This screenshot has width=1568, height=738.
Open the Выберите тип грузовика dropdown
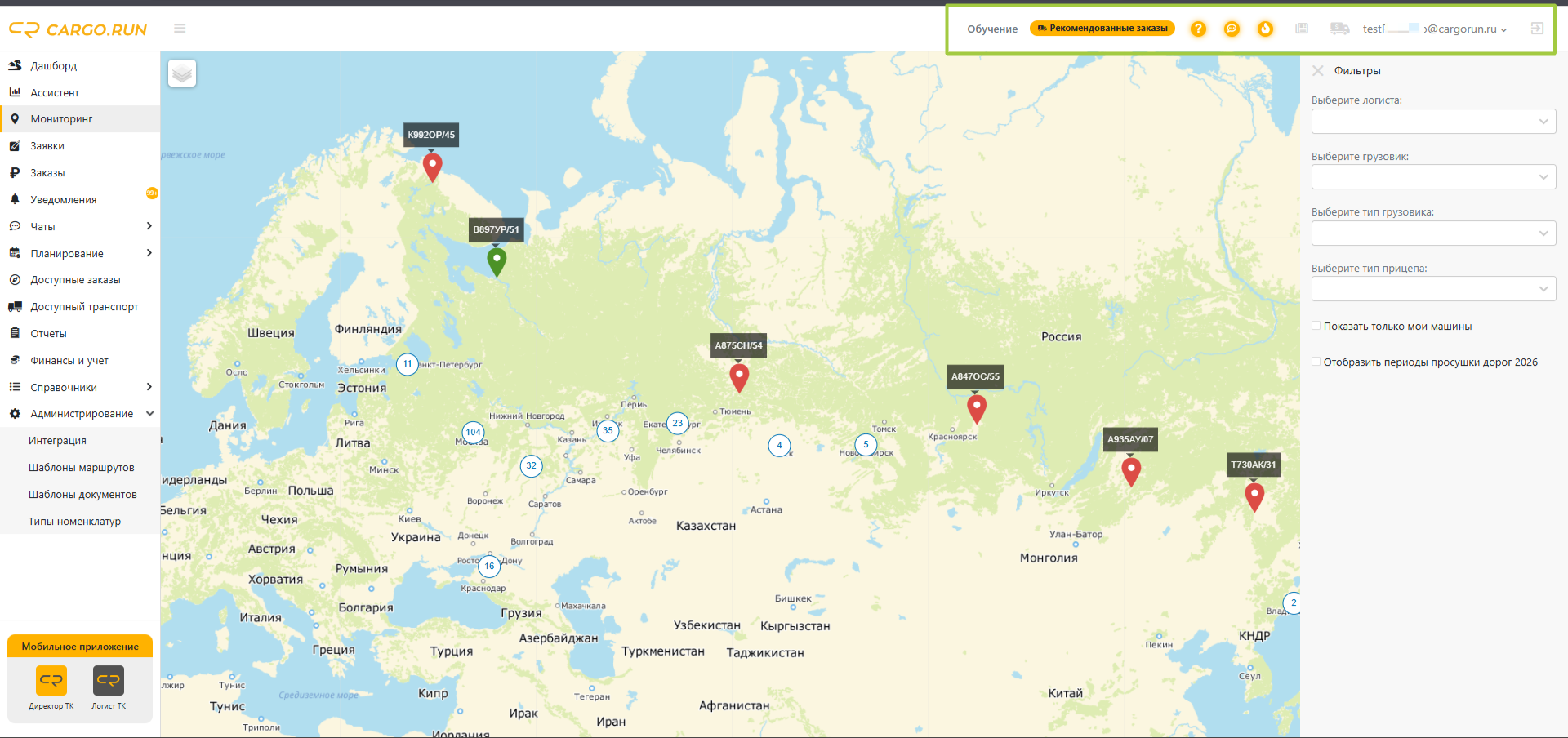[x=1433, y=233]
